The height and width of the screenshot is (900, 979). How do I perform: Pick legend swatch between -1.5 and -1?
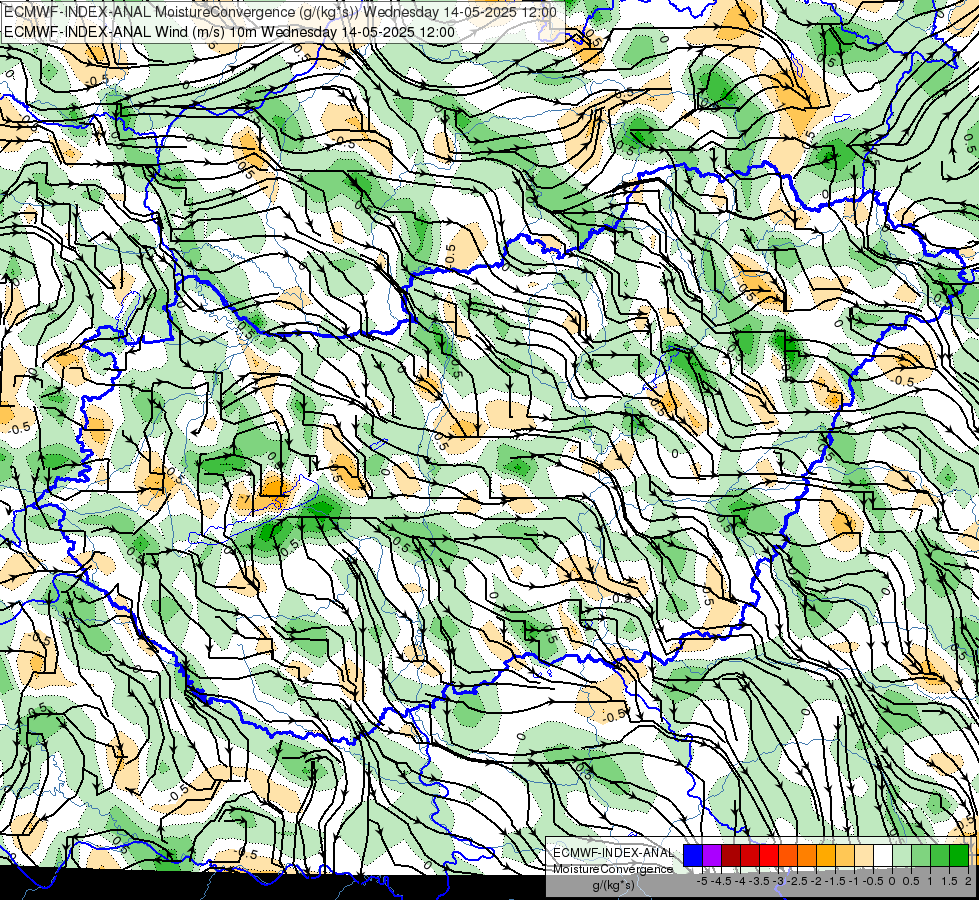tap(845, 856)
